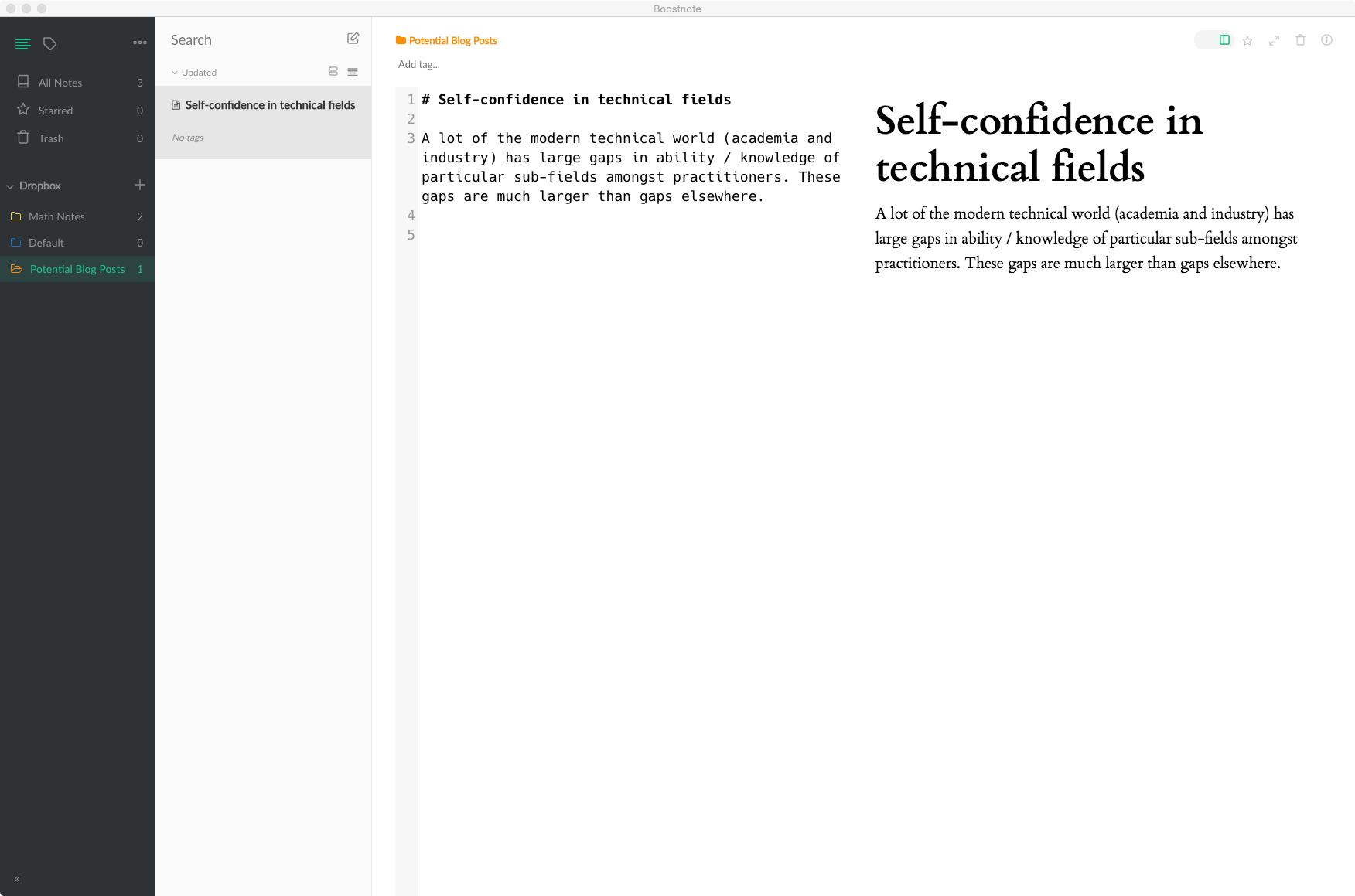Select the Potential Blog Posts folder
This screenshot has height=896, width=1355.
[77, 269]
